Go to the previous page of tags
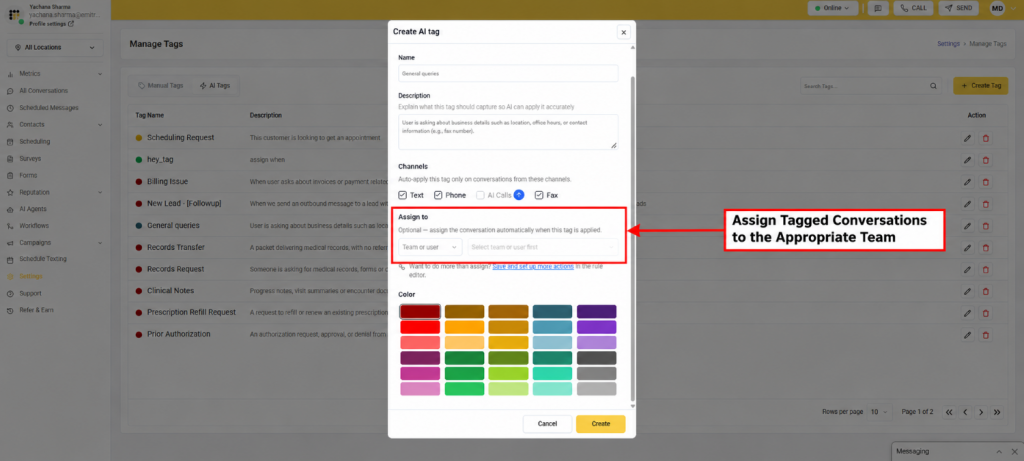The width and height of the screenshot is (1024, 461). coord(965,412)
